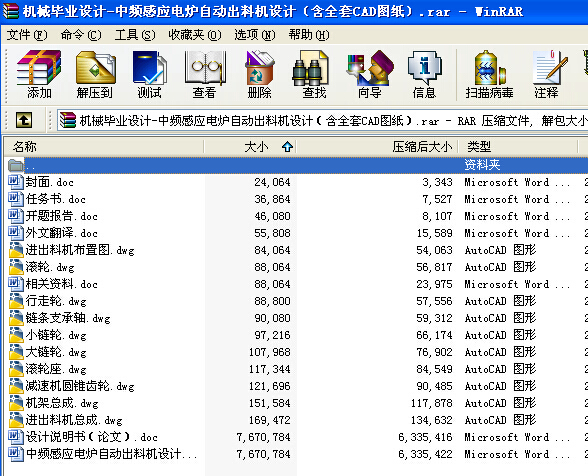Click the Word icon of 封面.doc

pyautogui.click(x=16, y=182)
